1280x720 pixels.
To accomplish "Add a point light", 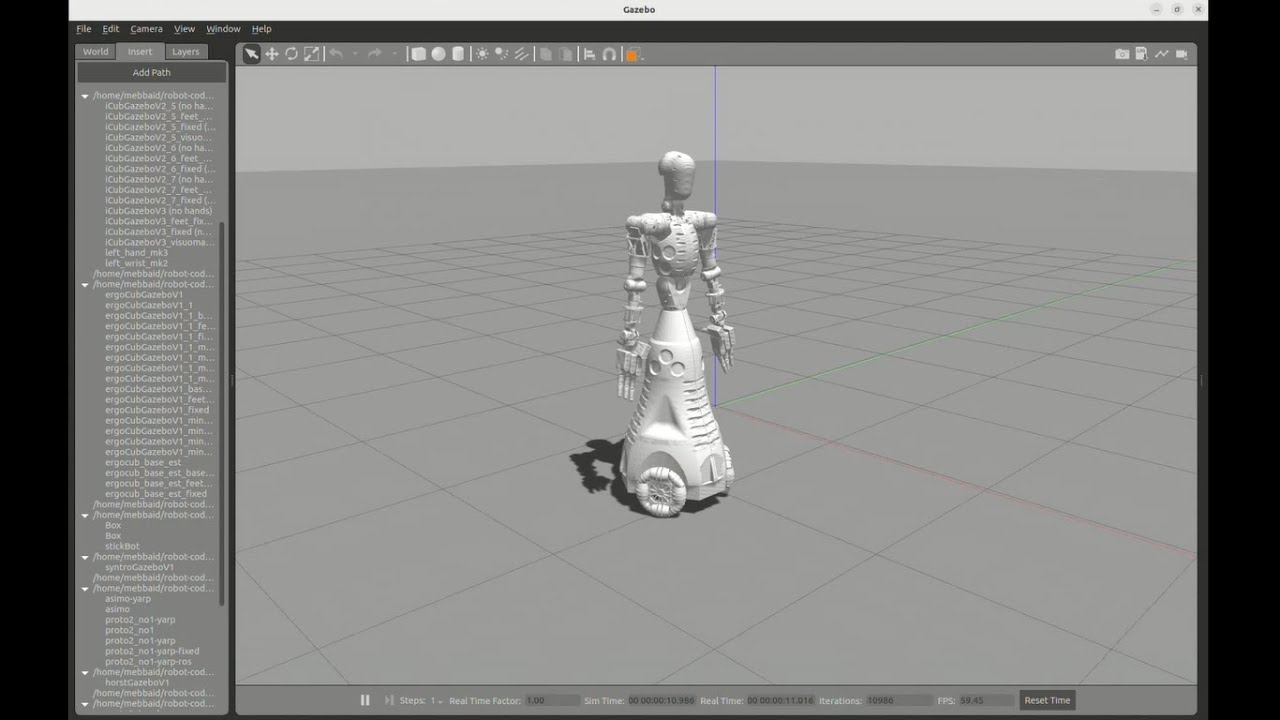I will tap(482, 54).
